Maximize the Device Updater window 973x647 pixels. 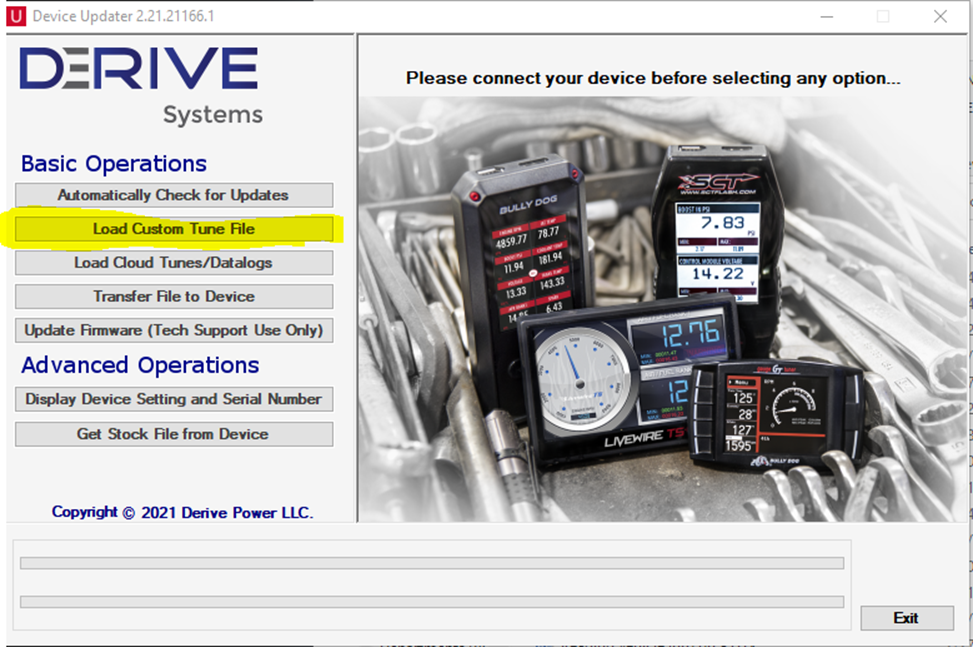pyautogui.click(x=883, y=17)
